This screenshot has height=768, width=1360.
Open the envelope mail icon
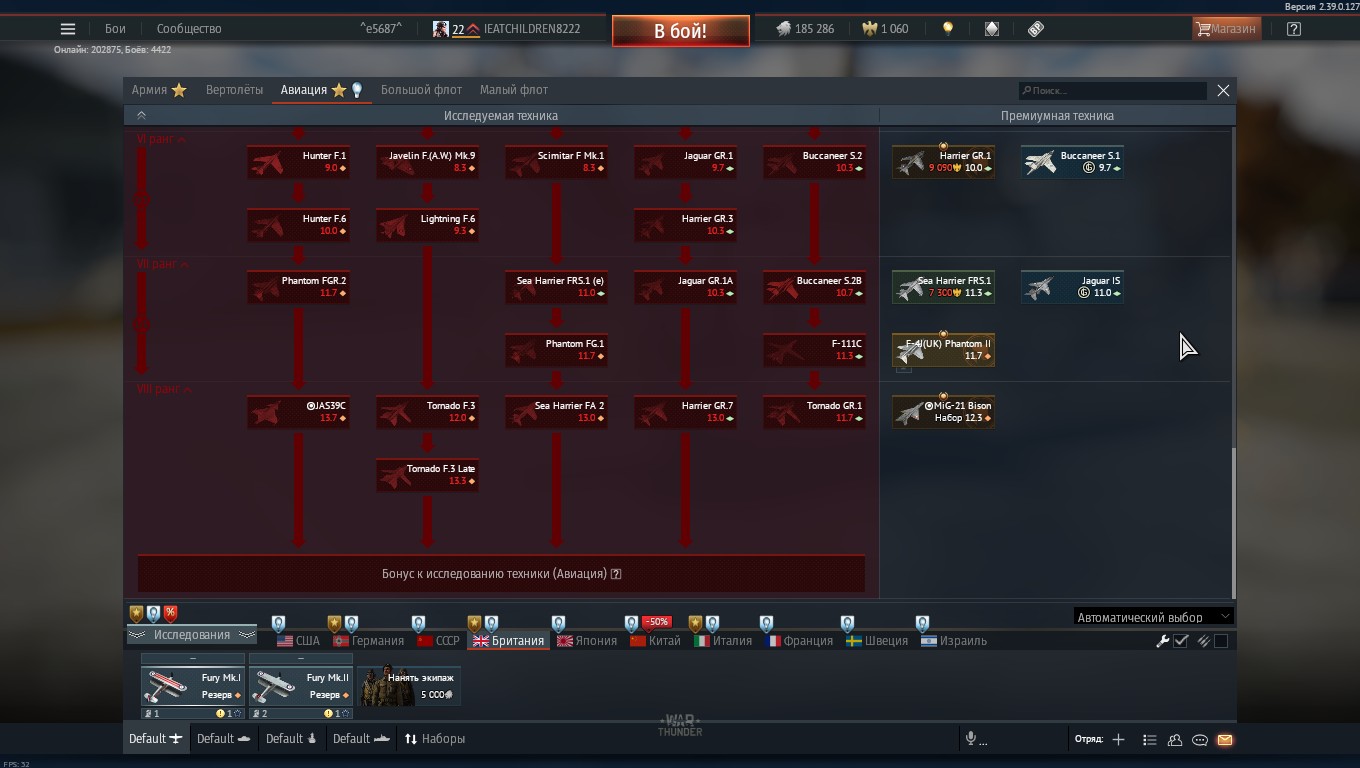[x=1225, y=740]
